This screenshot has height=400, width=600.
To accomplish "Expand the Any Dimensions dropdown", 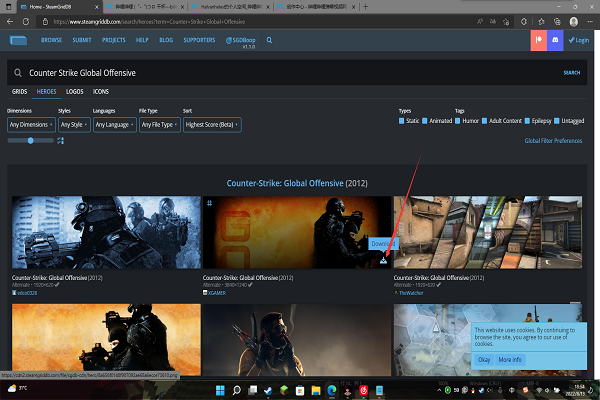I will tap(30, 124).
